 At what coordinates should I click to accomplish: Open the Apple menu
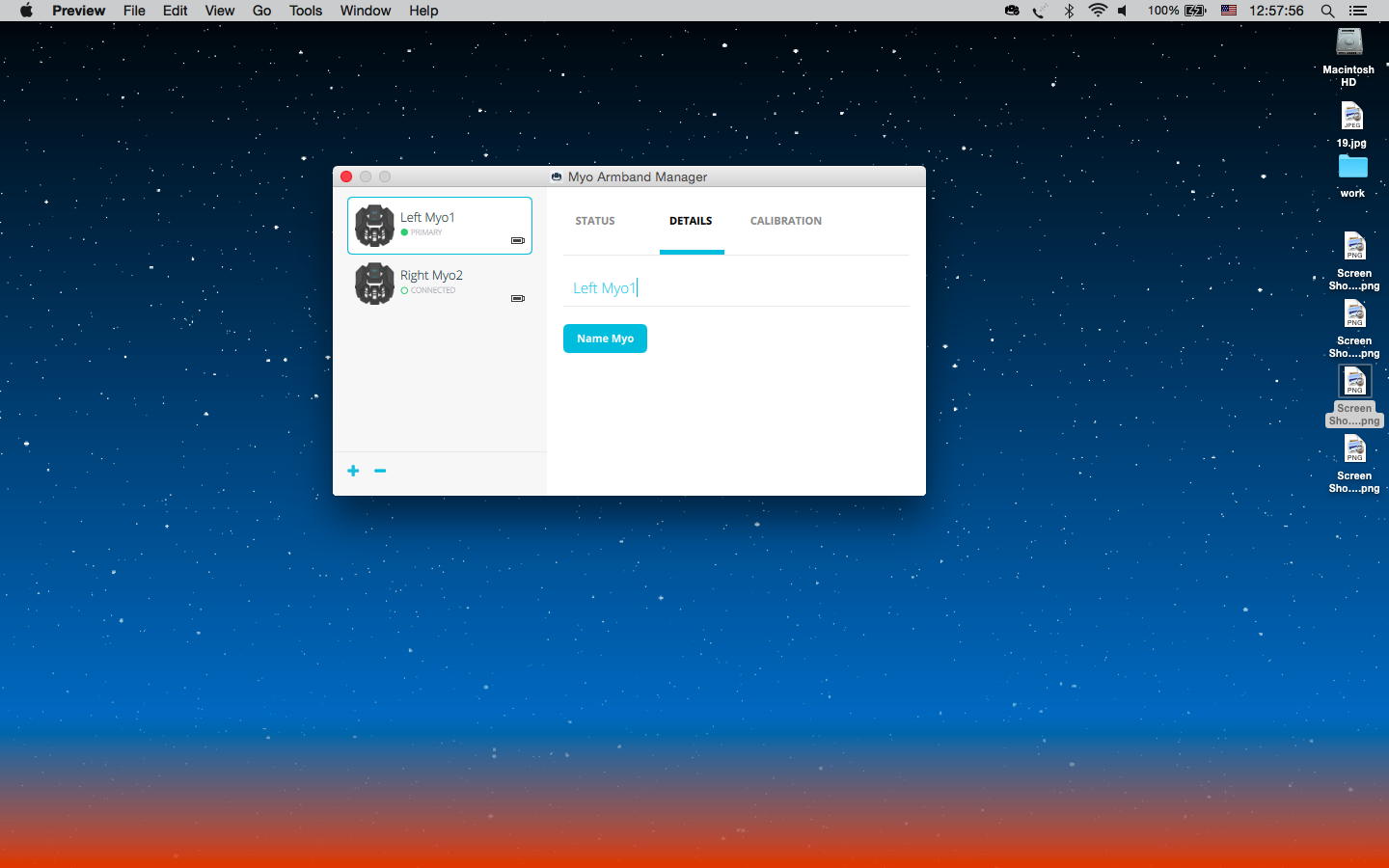pos(26,11)
